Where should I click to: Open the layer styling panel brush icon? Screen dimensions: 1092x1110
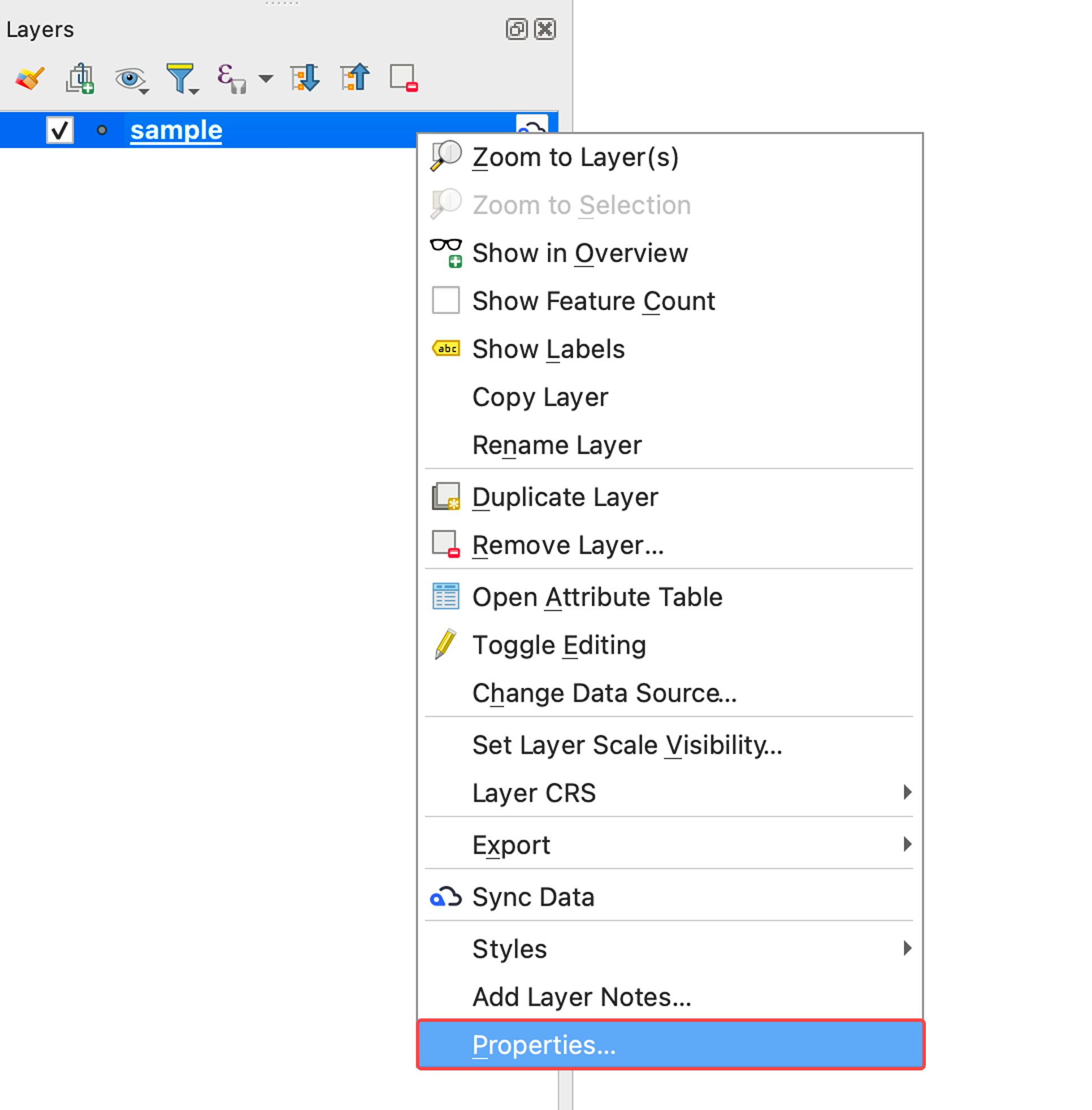click(30, 78)
